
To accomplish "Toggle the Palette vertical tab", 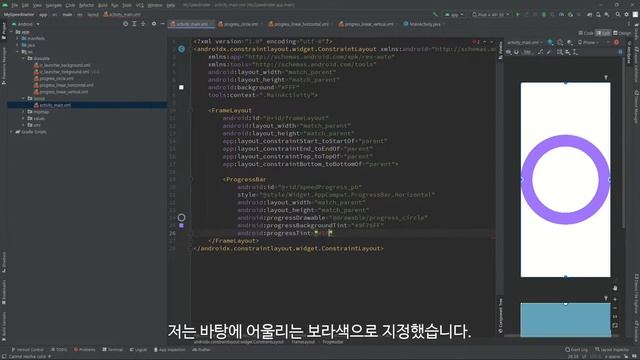I will [x=500, y=51].
